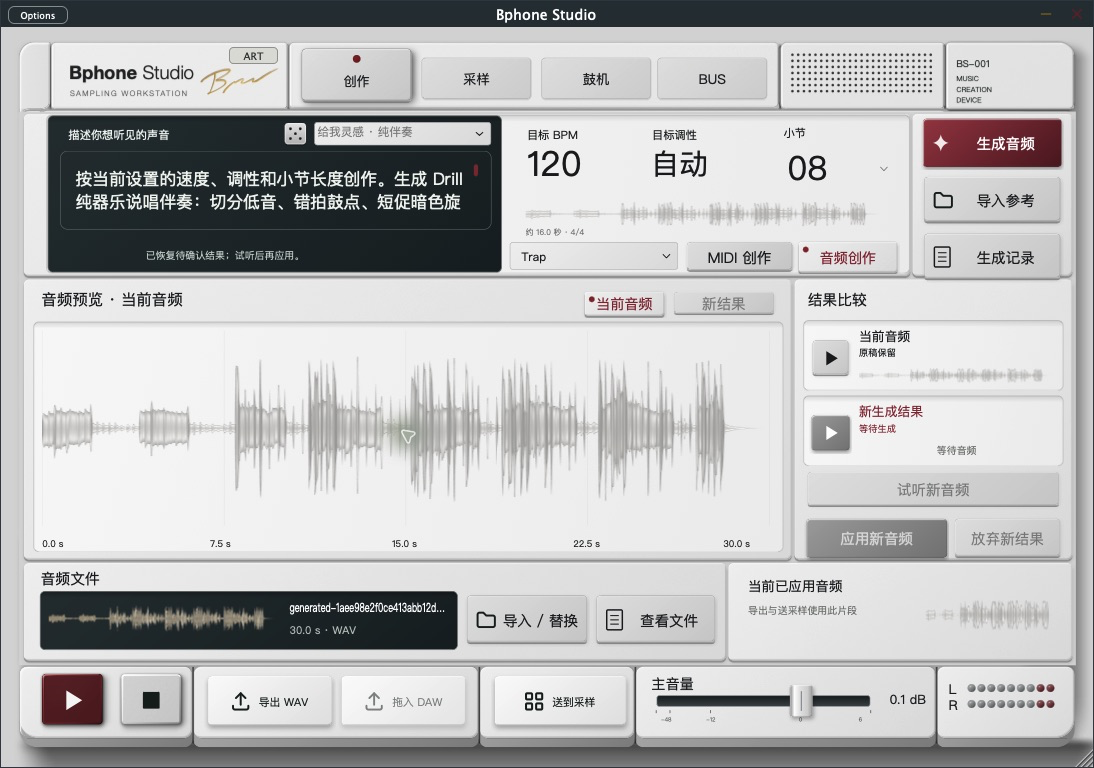Open the Trap style dropdown
1094x768 pixels.
pyautogui.click(x=594, y=257)
